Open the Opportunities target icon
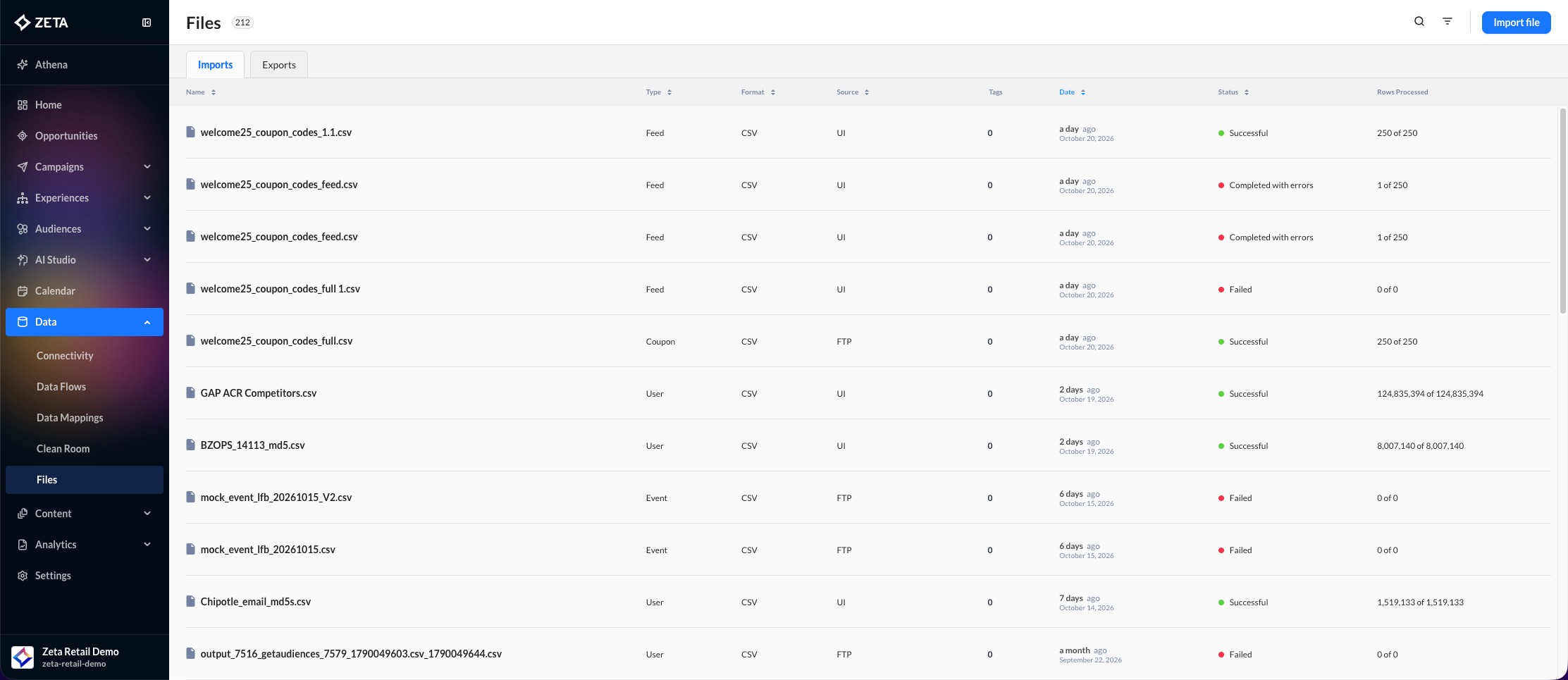1568x680 pixels. click(23, 136)
